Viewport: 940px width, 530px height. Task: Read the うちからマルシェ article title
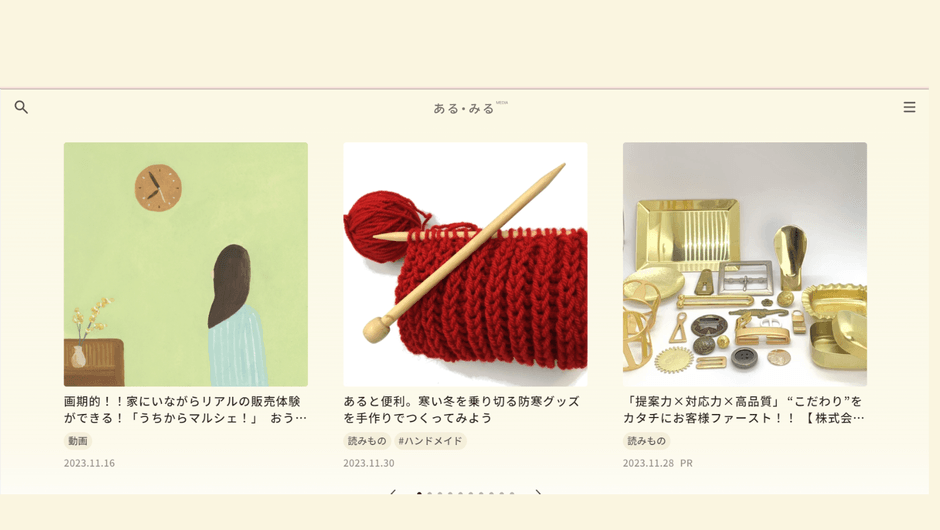pyautogui.click(x=185, y=409)
